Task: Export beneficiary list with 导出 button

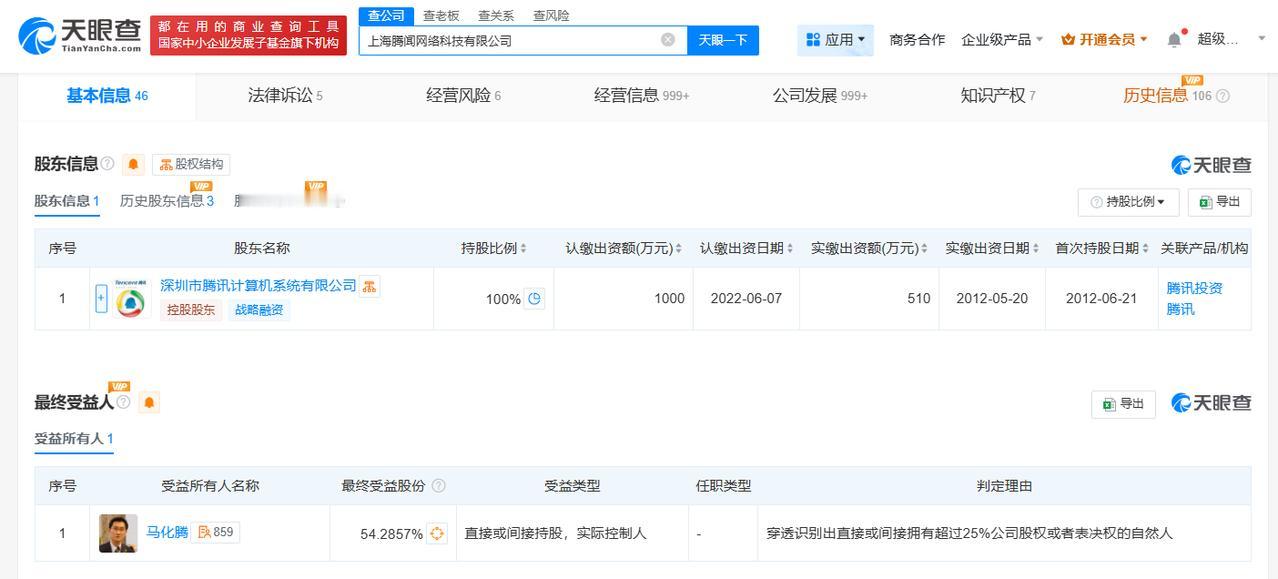Action: (1123, 404)
